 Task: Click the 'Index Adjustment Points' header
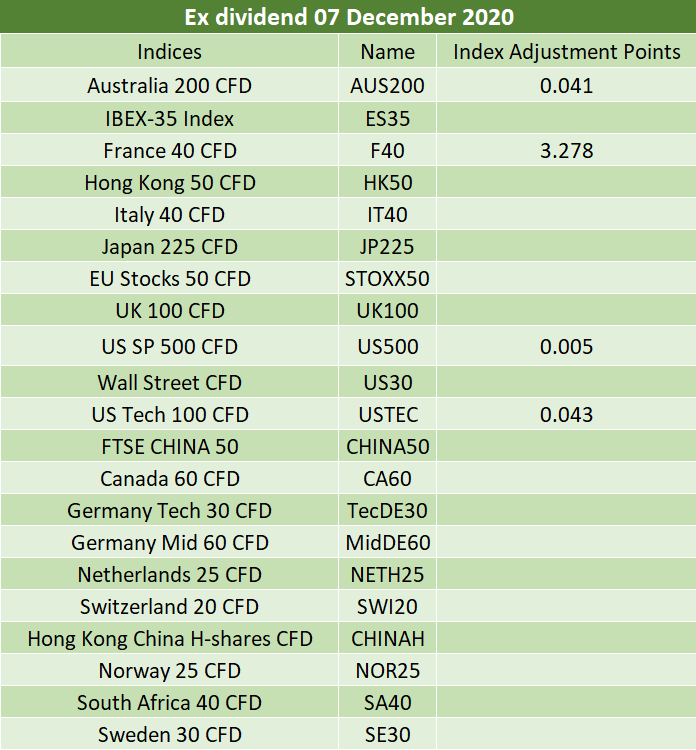click(x=566, y=52)
